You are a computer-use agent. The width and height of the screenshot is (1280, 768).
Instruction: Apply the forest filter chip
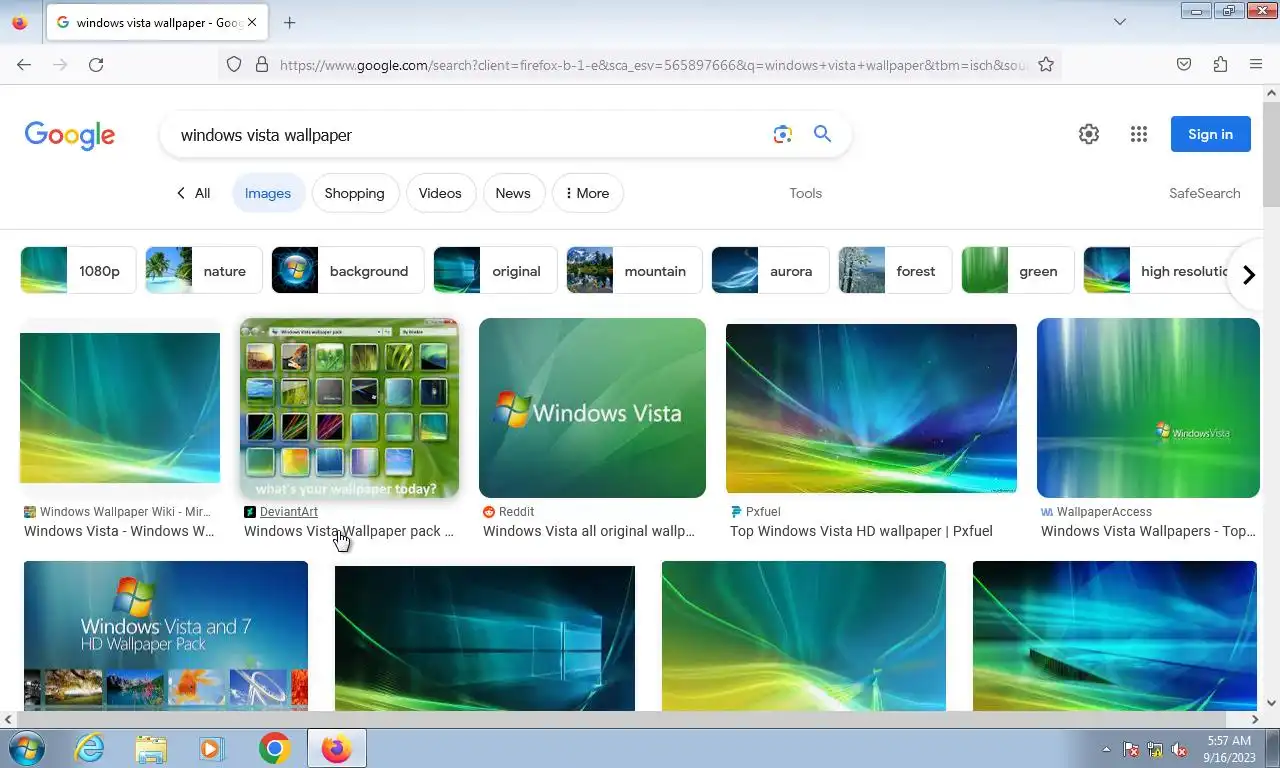click(x=895, y=271)
